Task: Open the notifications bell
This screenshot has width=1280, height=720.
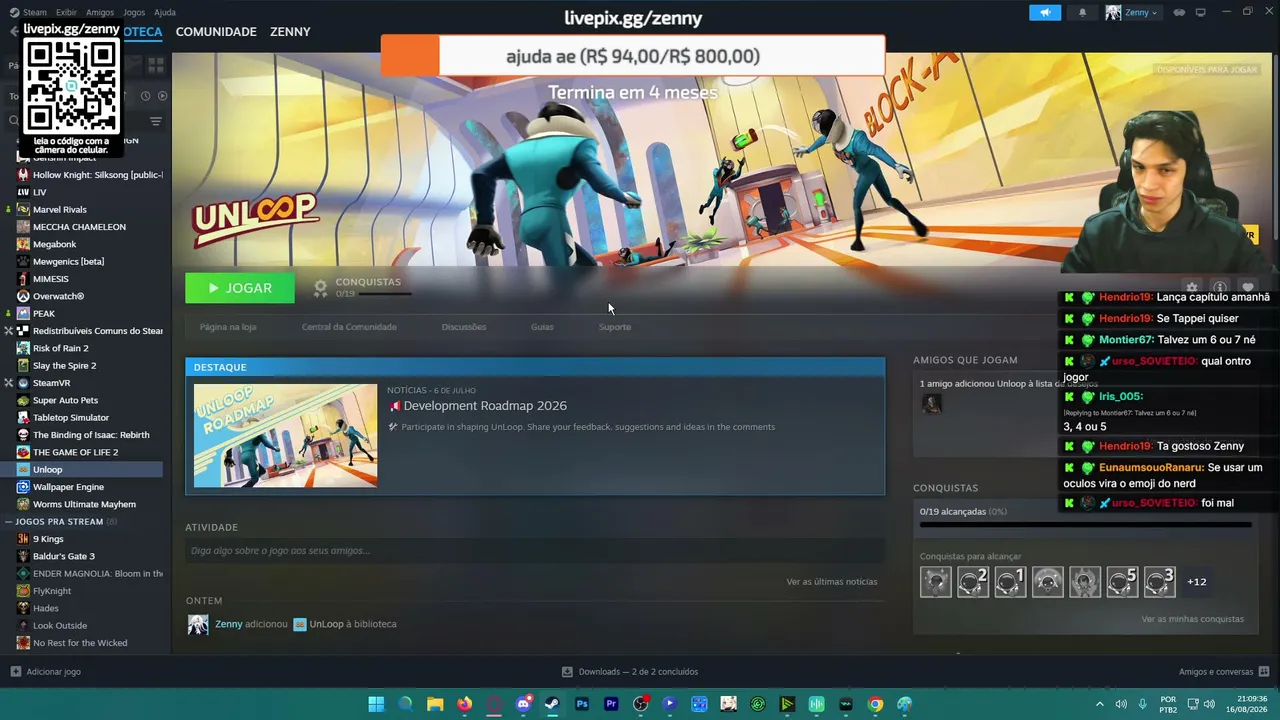Action: point(1082,13)
